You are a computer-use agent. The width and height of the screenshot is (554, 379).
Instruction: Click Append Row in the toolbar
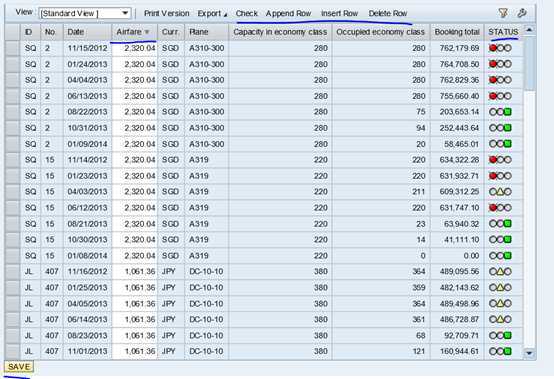pos(288,13)
